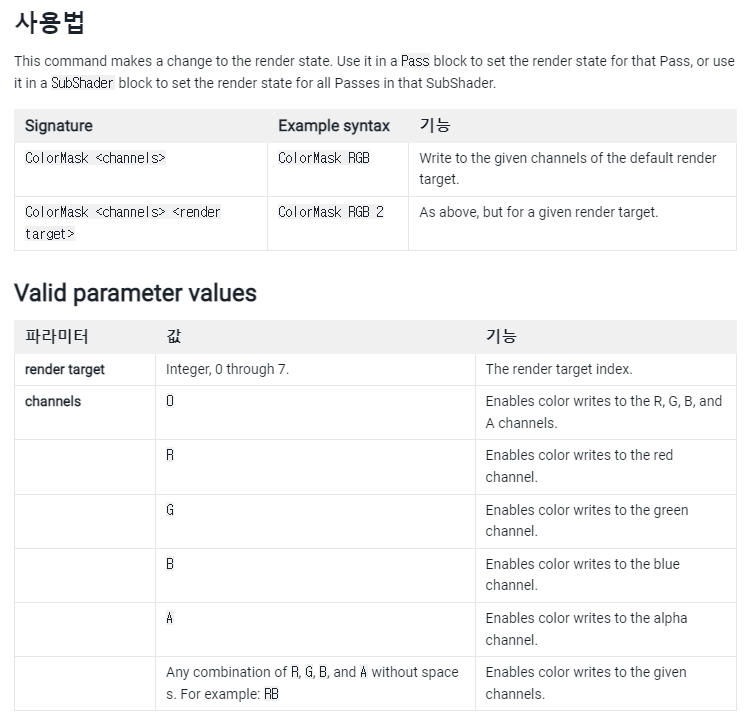Click the "사용법" section heading
Viewport: 749px width, 716px height.
[48, 22]
